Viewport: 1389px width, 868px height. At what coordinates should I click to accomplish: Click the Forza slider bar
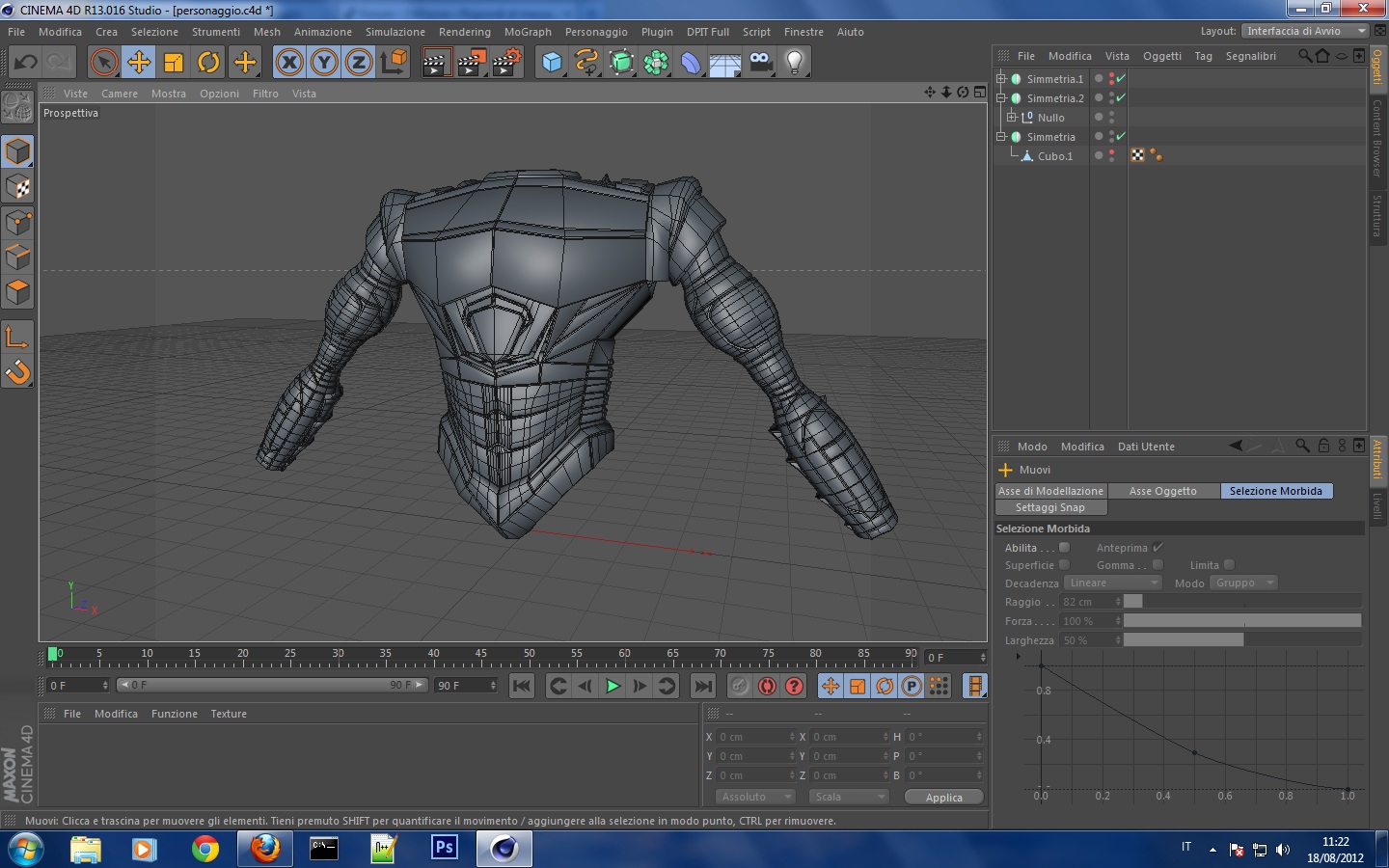pyautogui.click(x=1241, y=621)
